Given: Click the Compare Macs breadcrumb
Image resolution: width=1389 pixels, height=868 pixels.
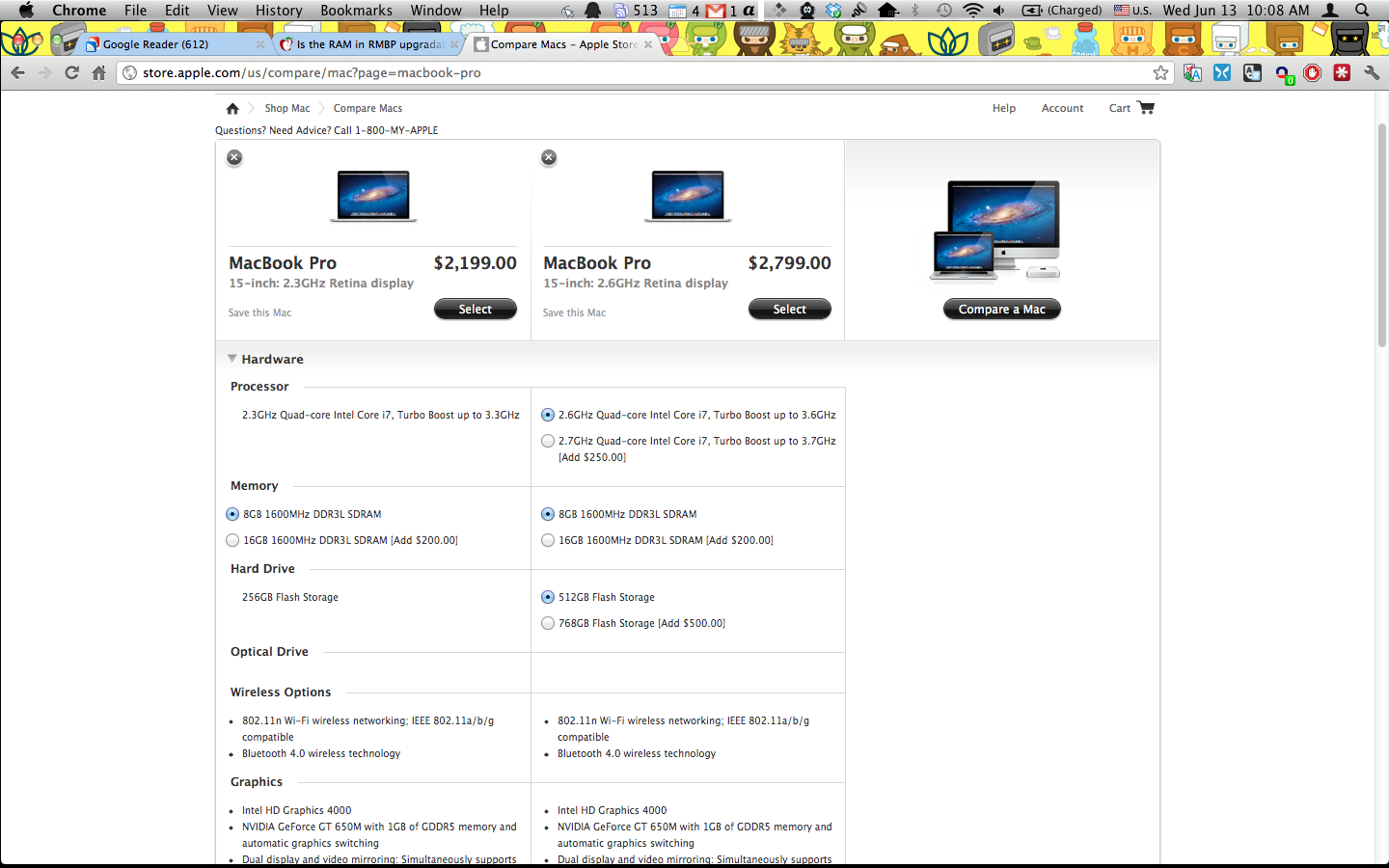Looking at the screenshot, I should [x=368, y=108].
